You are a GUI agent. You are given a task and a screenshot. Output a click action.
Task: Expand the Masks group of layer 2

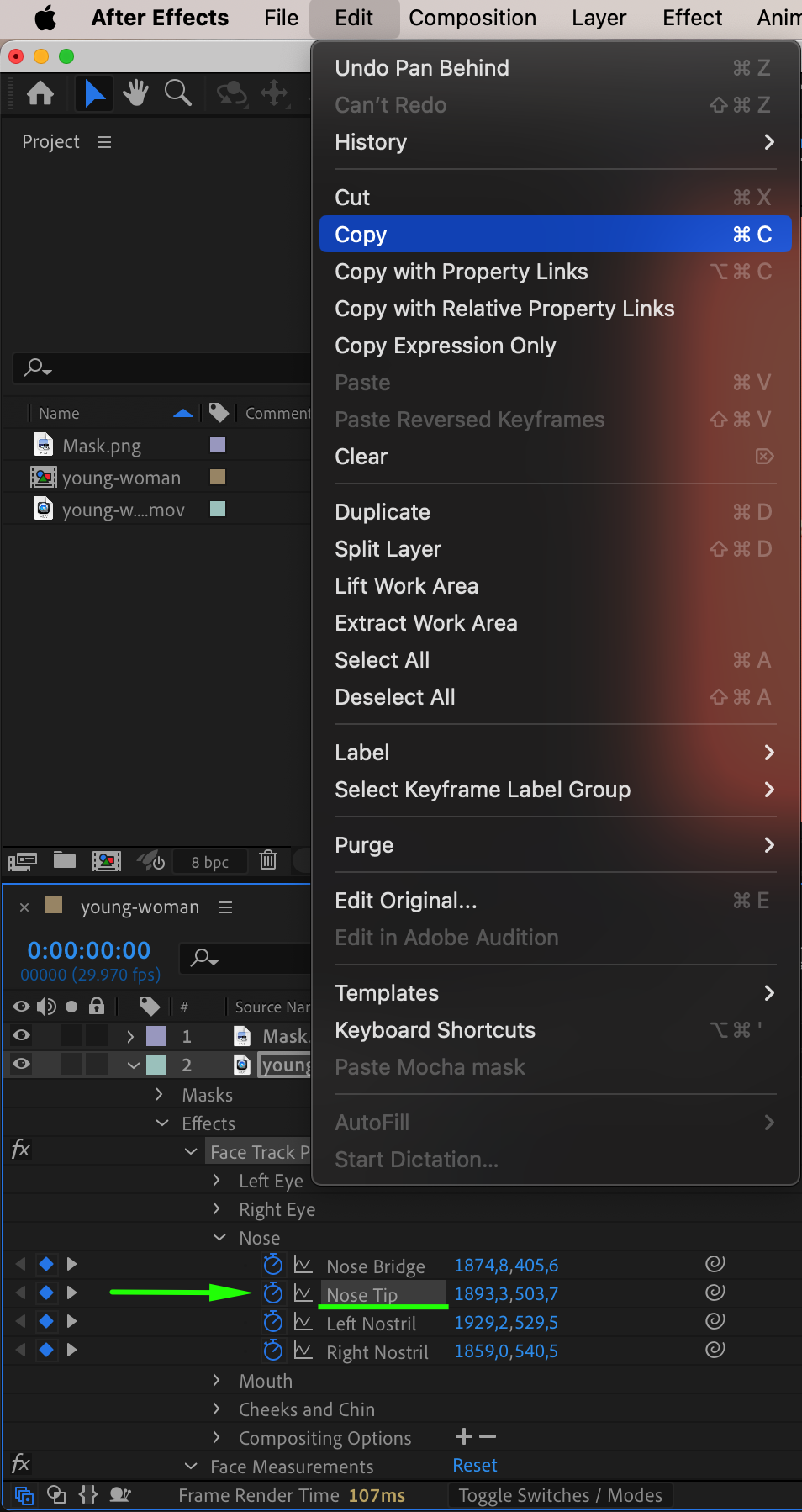(160, 1094)
